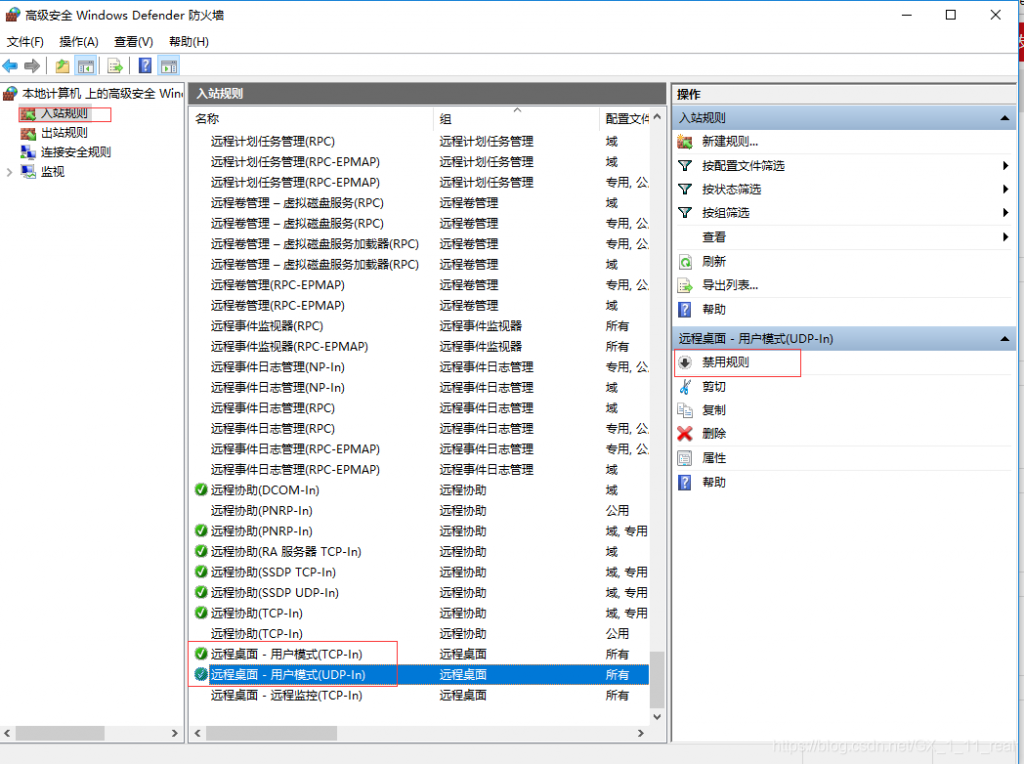
Task: Click the tree pane horizontal scrollbar thumb
Action: pyautogui.click(x=60, y=733)
